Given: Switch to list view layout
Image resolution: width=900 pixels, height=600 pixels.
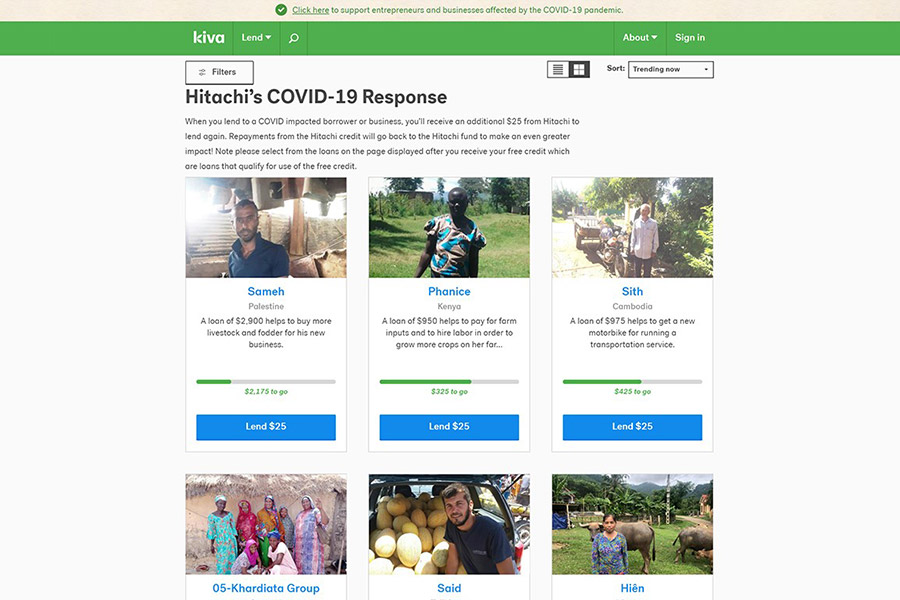Looking at the screenshot, I should [x=557, y=69].
